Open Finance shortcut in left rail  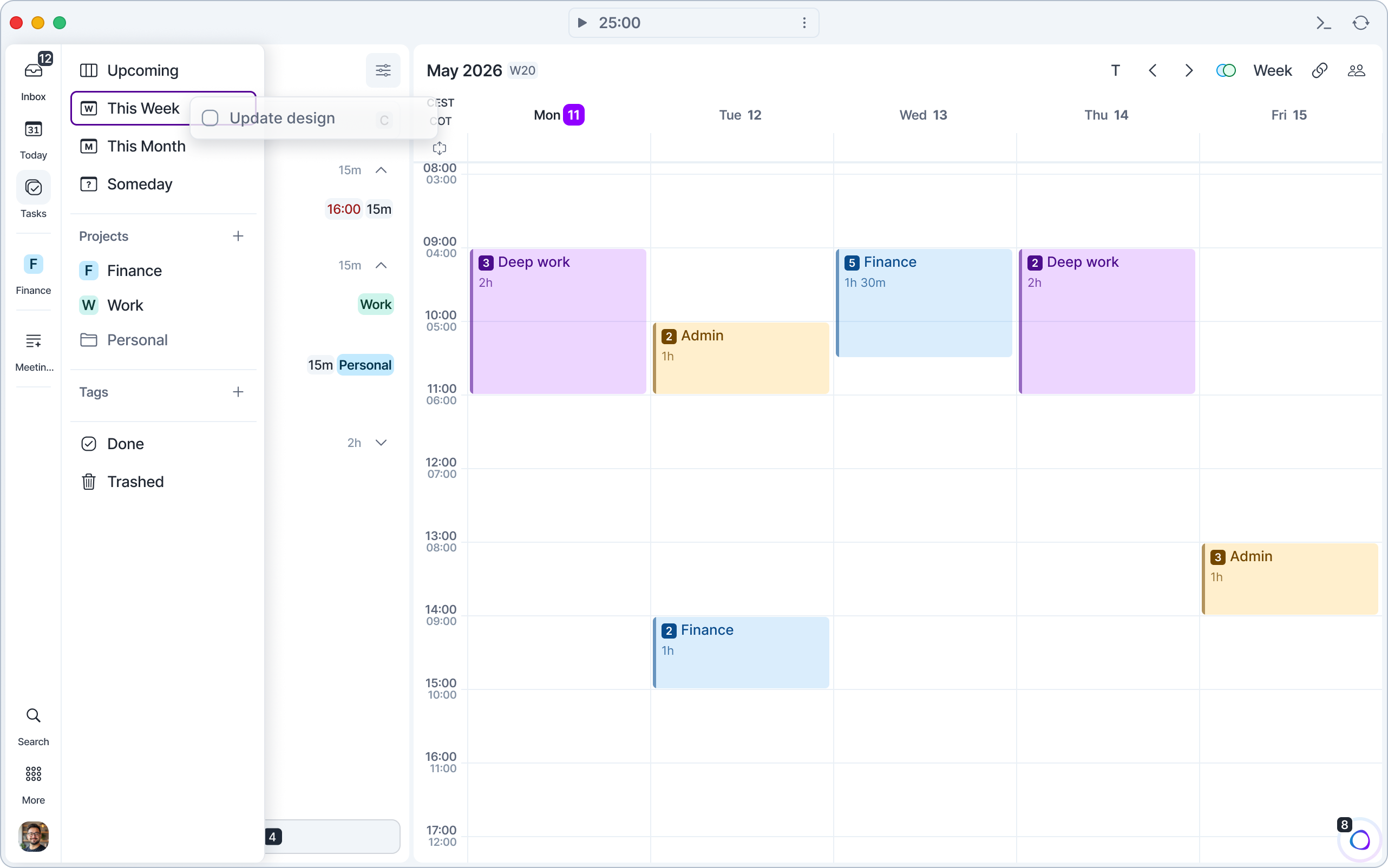point(34,264)
